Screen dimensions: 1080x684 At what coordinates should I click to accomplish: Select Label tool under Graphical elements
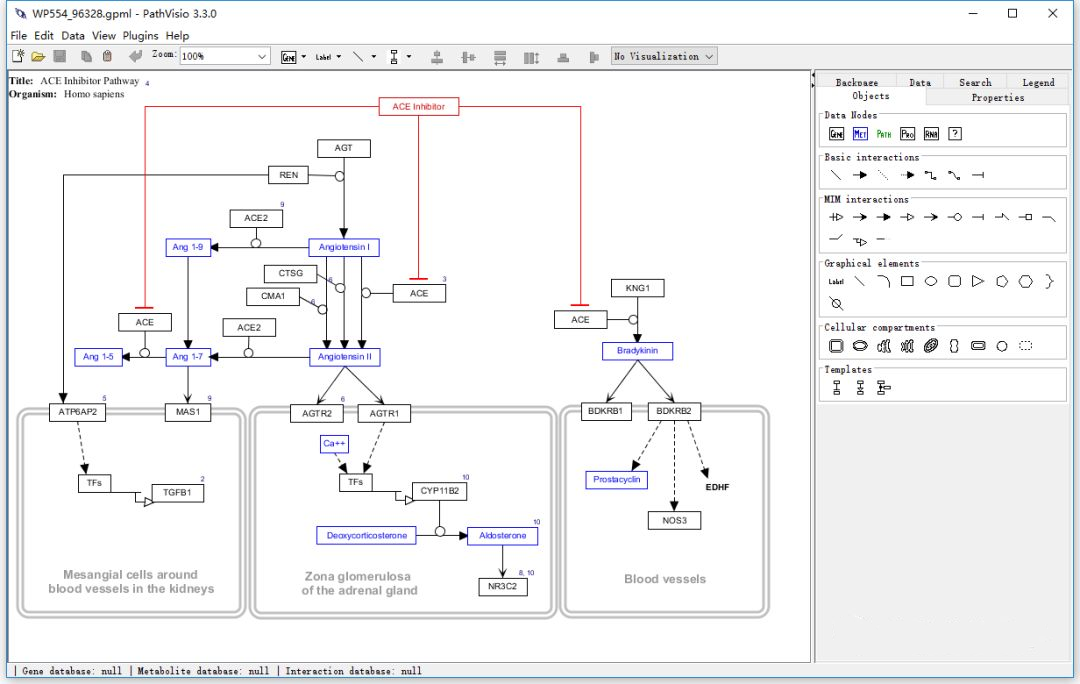click(x=836, y=281)
